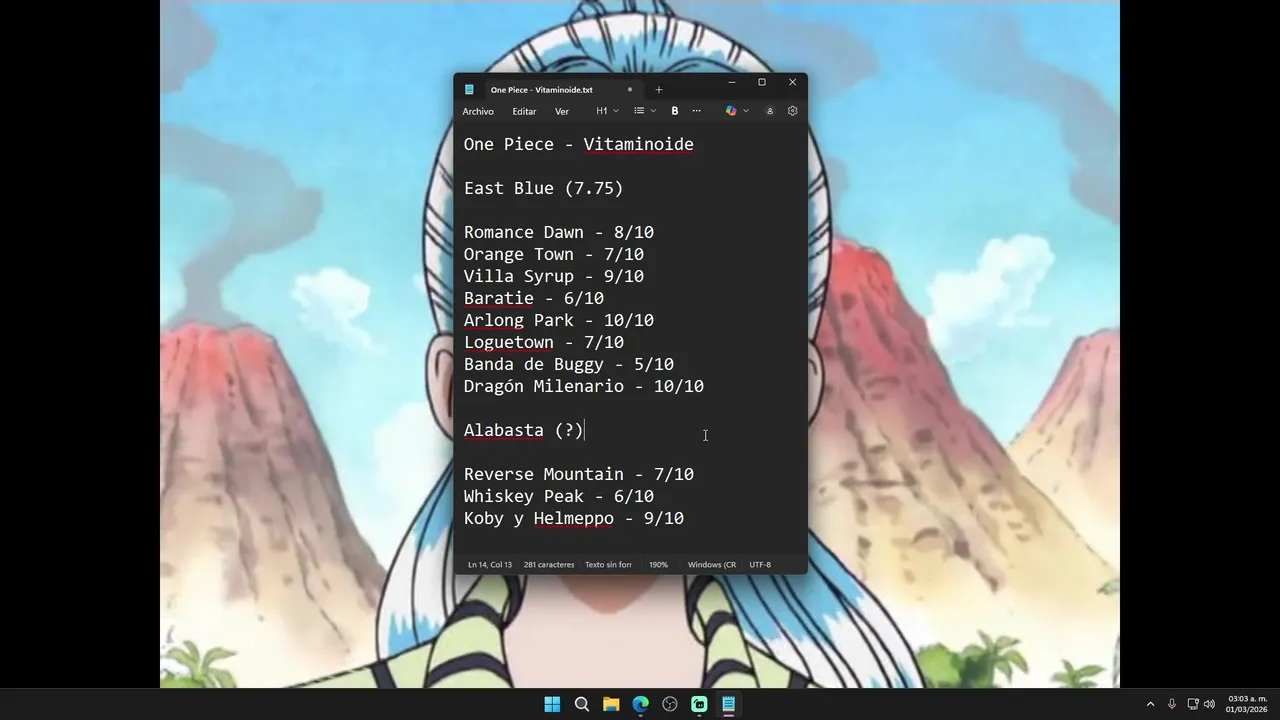Open the volume tray icon
Image resolution: width=1280 pixels, height=720 pixels.
click(x=1210, y=704)
